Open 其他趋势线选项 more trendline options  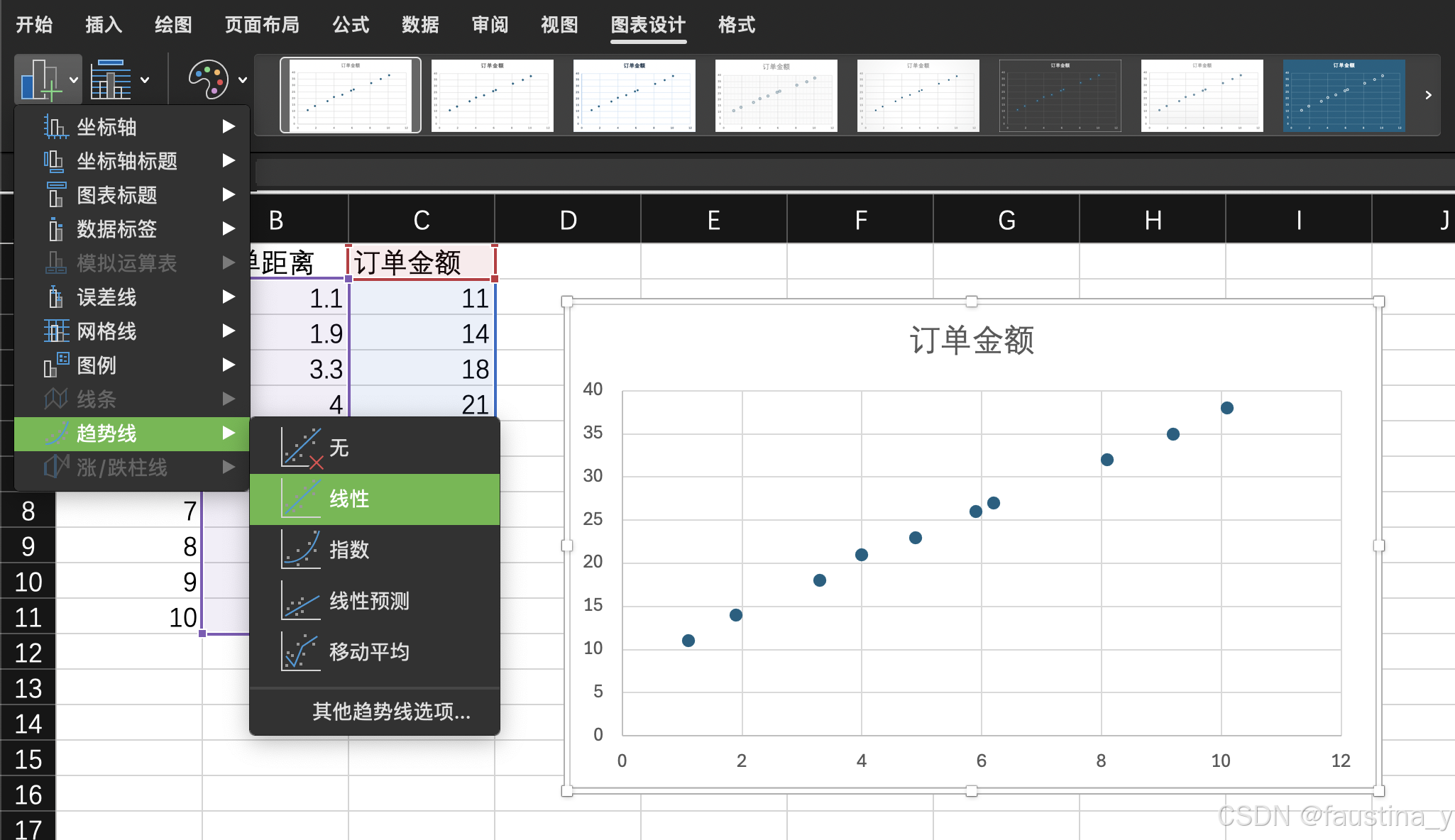pos(391,712)
